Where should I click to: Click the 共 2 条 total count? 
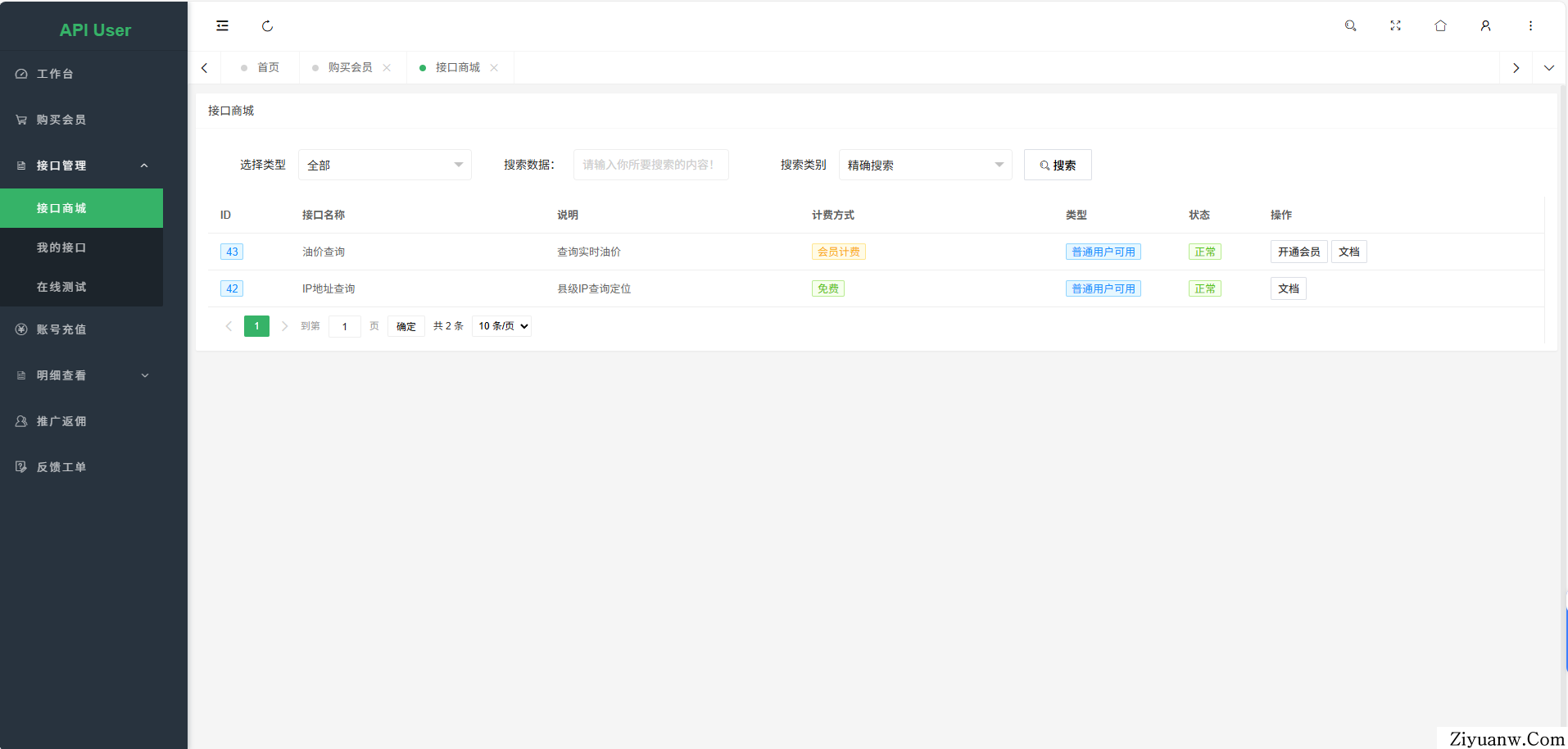tap(448, 326)
